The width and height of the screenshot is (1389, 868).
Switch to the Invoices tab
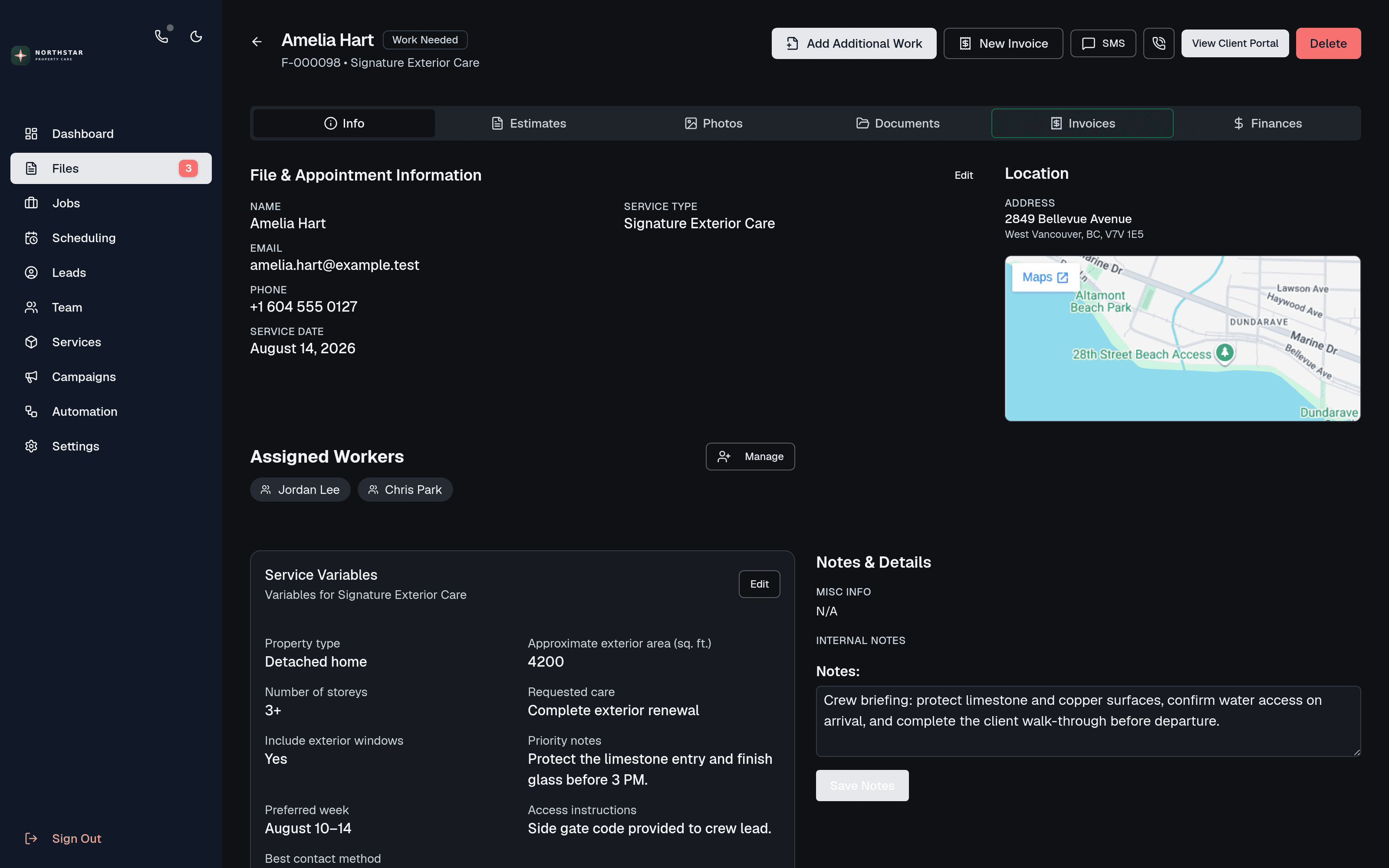tap(1082, 123)
